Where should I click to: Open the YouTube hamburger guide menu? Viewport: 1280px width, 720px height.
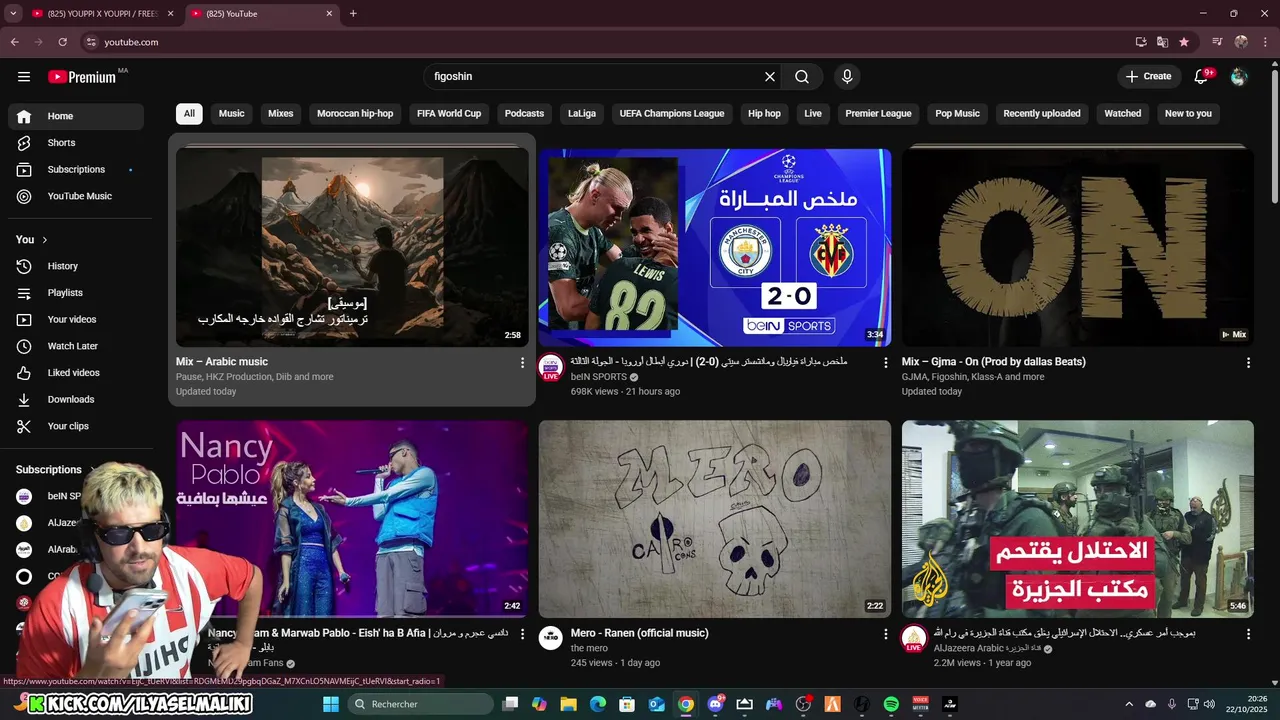pyautogui.click(x=24, y=77)
